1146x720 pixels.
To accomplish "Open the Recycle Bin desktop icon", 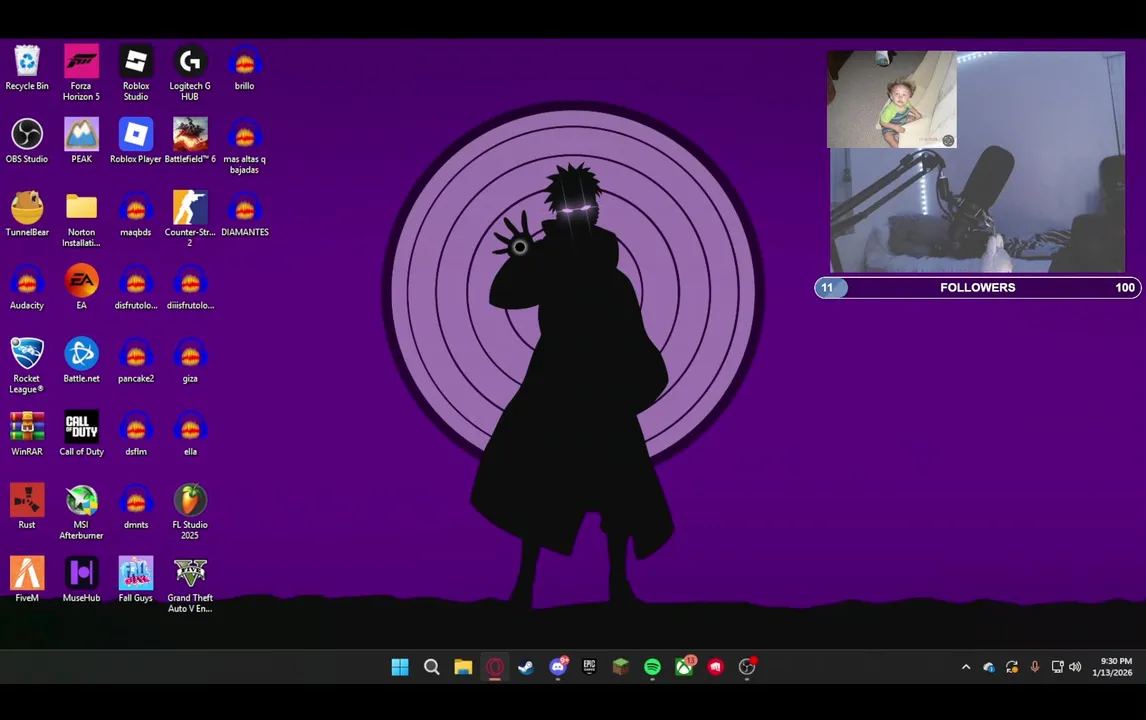I will (27, 67).
